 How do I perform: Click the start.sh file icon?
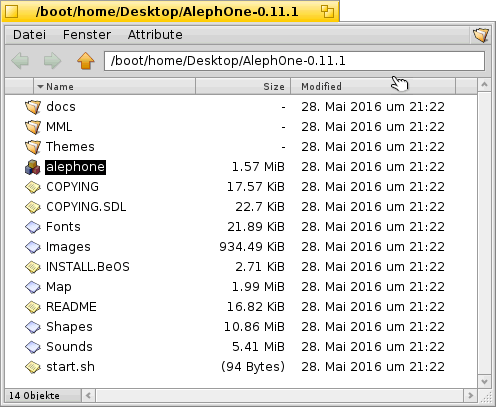tap(33, 367)
